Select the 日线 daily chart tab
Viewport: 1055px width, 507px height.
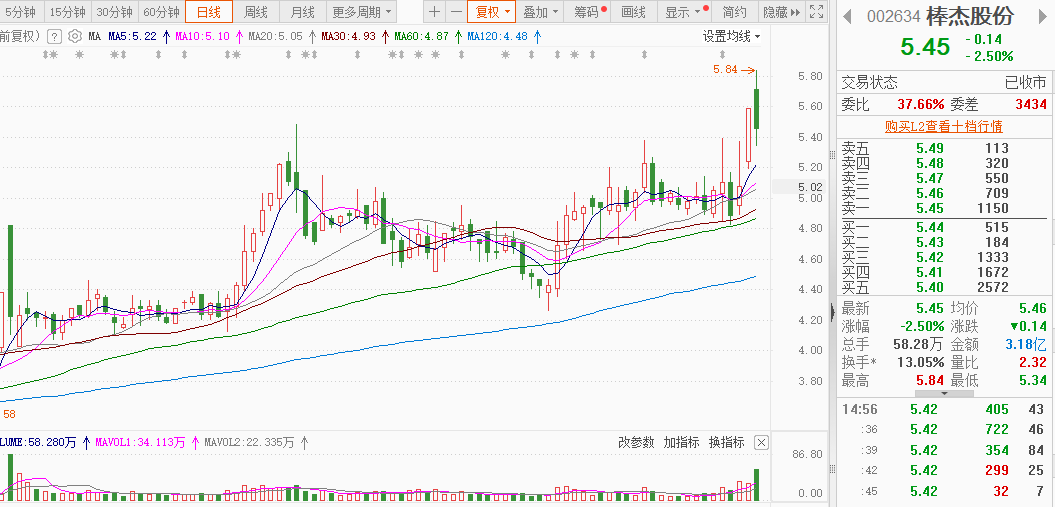point(209,11)
